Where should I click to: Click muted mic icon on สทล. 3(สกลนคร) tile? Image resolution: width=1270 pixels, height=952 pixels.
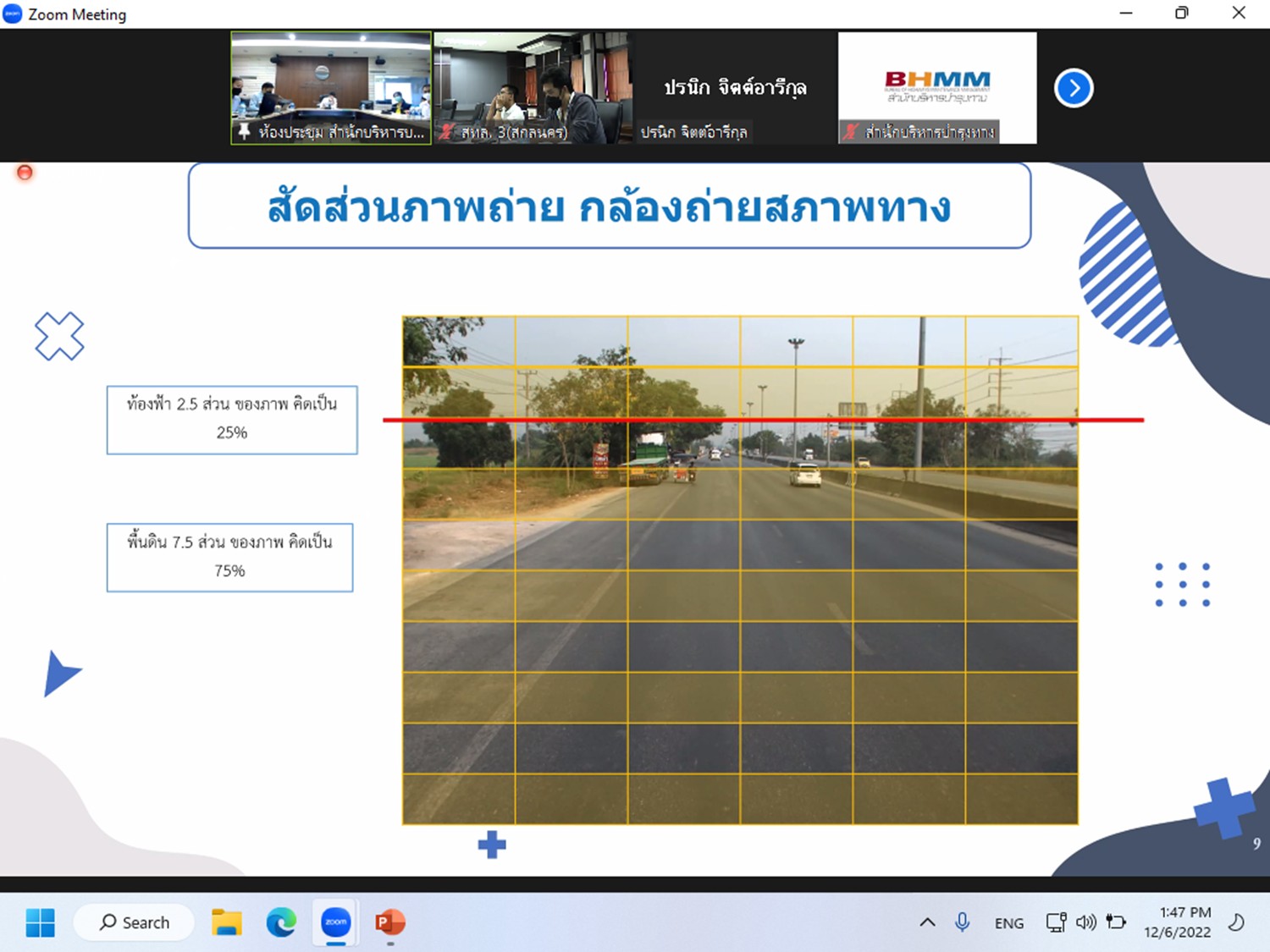click(x=446, y=132)
